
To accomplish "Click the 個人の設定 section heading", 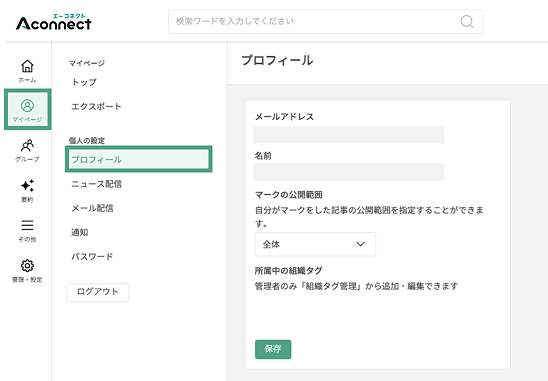I will click(x=87, y=141).
